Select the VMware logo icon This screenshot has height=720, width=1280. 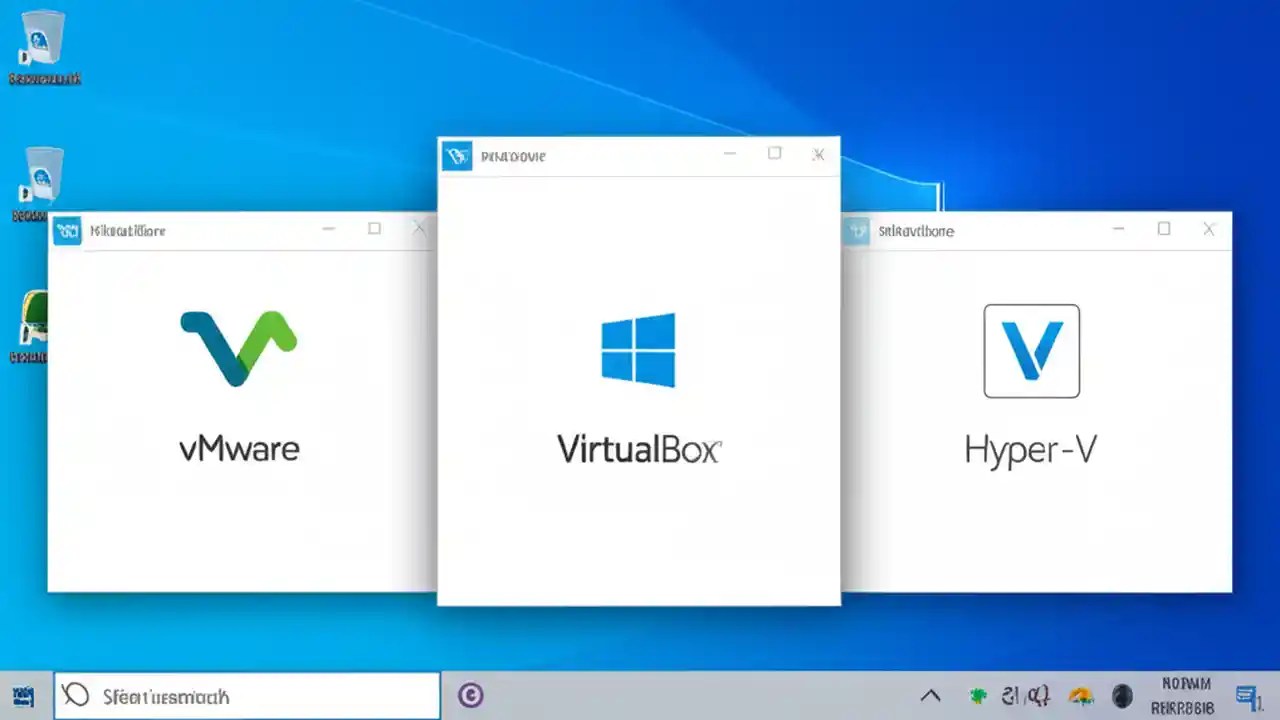coord(239,349)
